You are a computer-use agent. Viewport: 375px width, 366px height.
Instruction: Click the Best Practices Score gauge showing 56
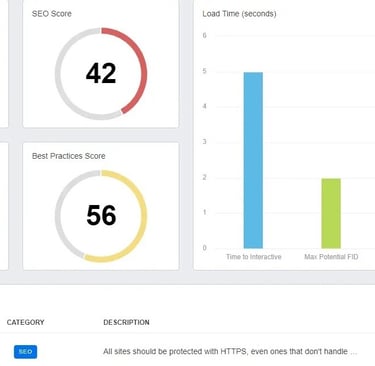[101, 216]
